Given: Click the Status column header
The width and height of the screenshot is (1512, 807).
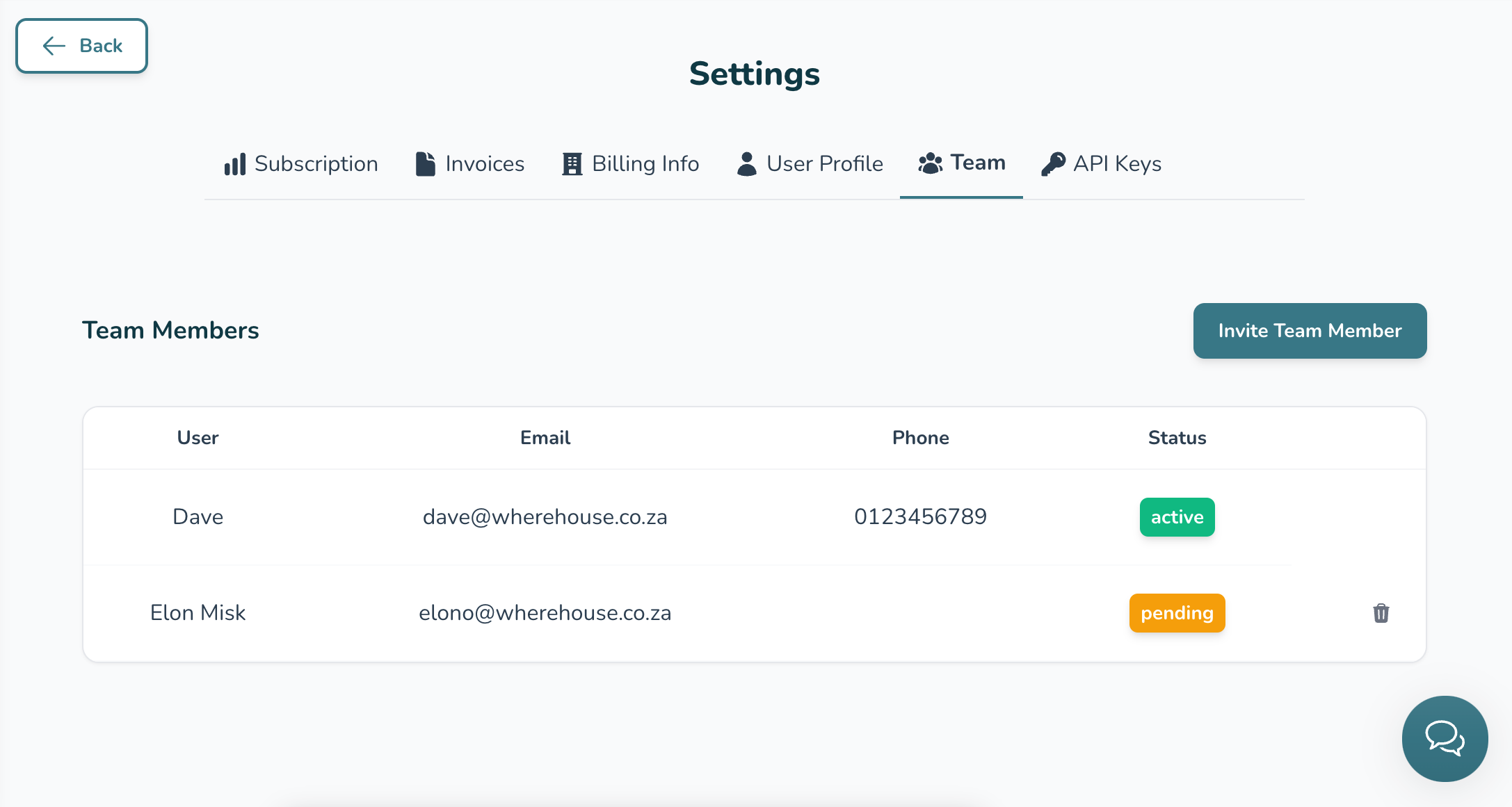Looking at the screenshot, I should click(x=1177, y=438).
